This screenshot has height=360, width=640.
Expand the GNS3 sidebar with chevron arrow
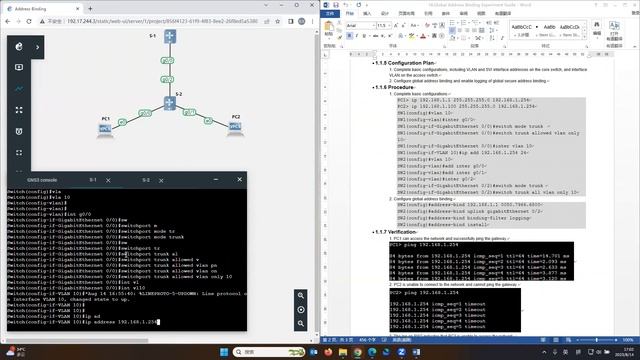tap(38, 47)
